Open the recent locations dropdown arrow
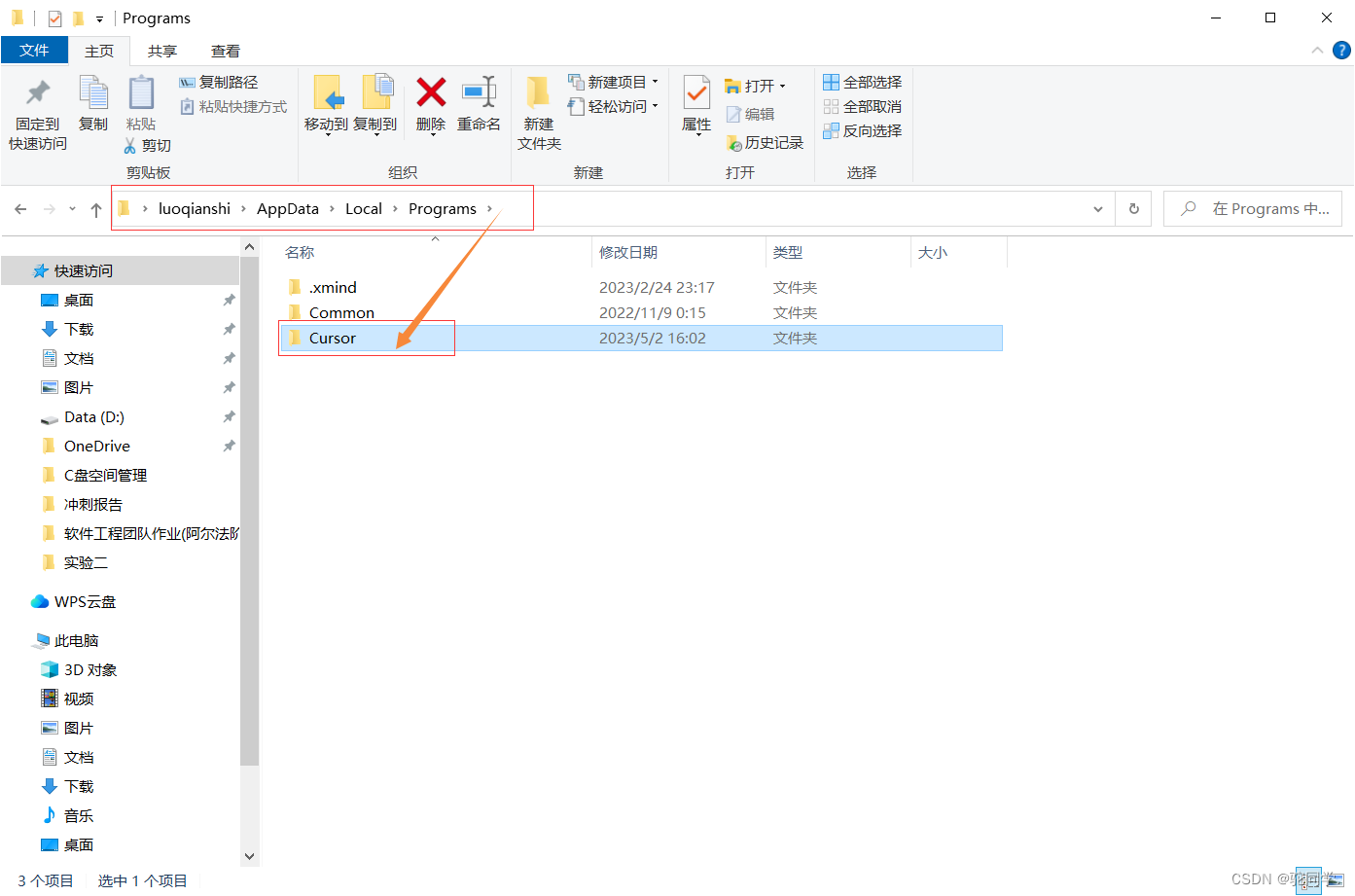The width and height of the screenshot is (1355, 896). tap(72, 209)
